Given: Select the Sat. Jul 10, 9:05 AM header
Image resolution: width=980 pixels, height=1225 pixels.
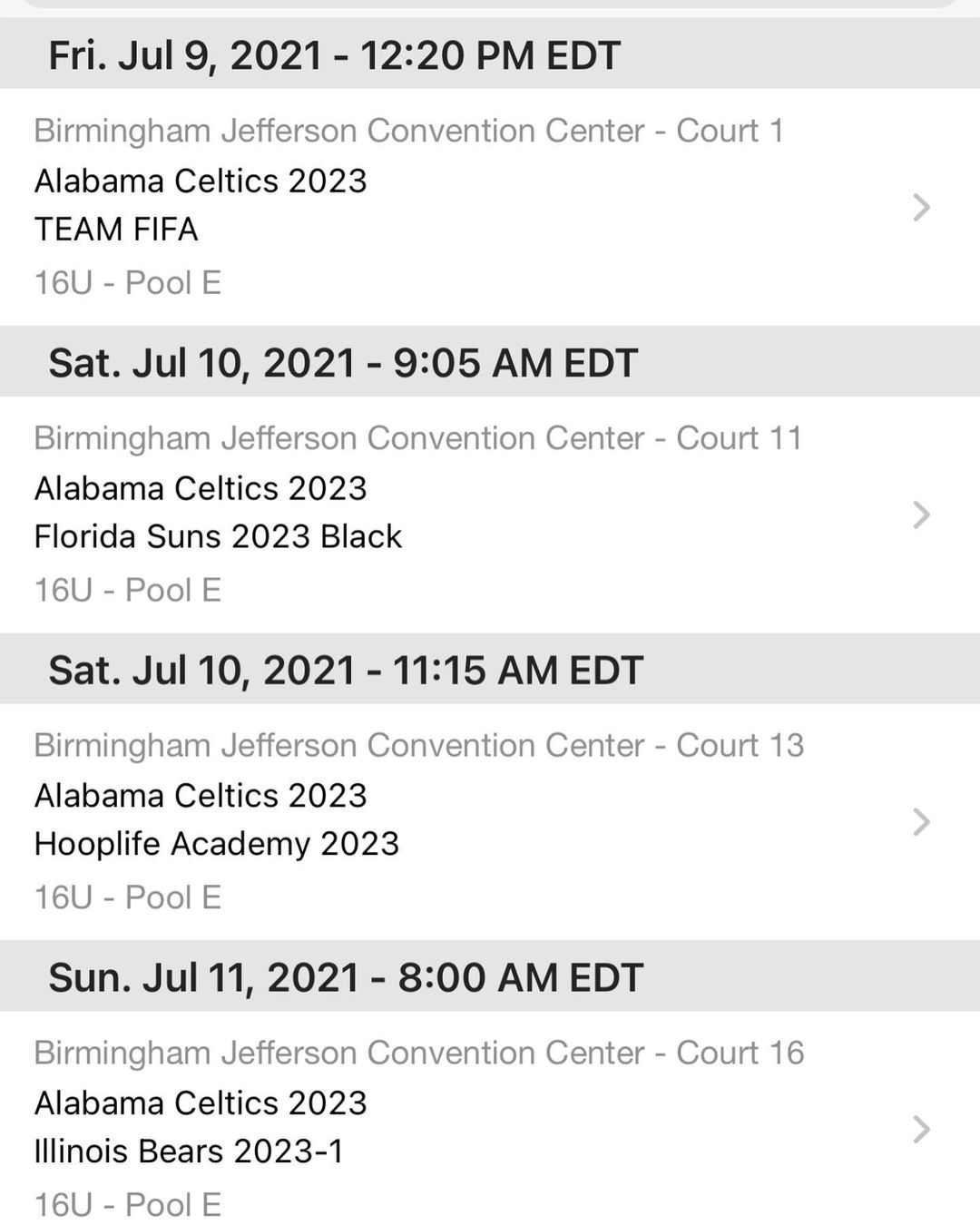Looking at the screenshot, I should [343, 363].
